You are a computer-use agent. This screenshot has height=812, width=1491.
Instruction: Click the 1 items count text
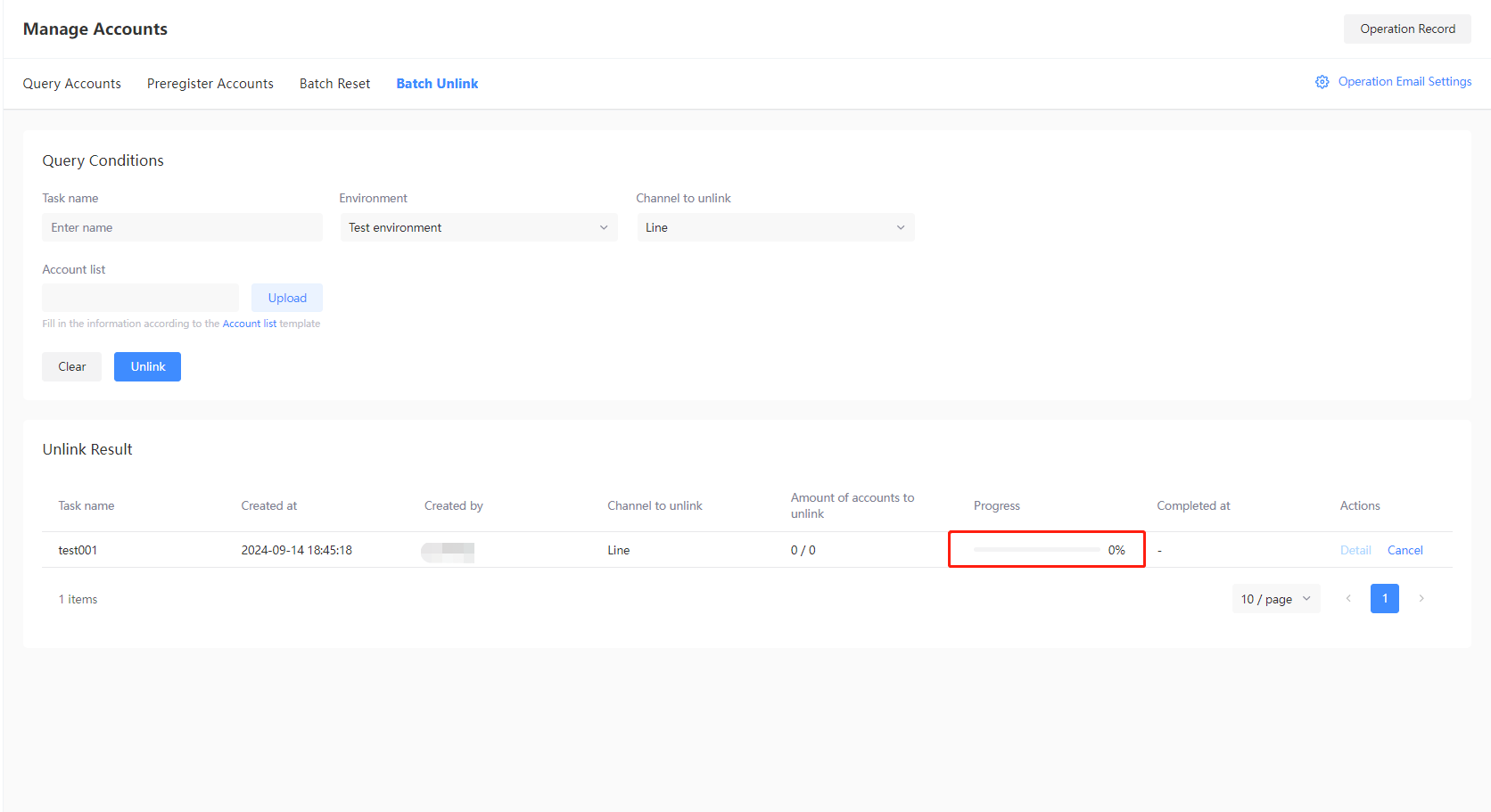click(78, 599)
